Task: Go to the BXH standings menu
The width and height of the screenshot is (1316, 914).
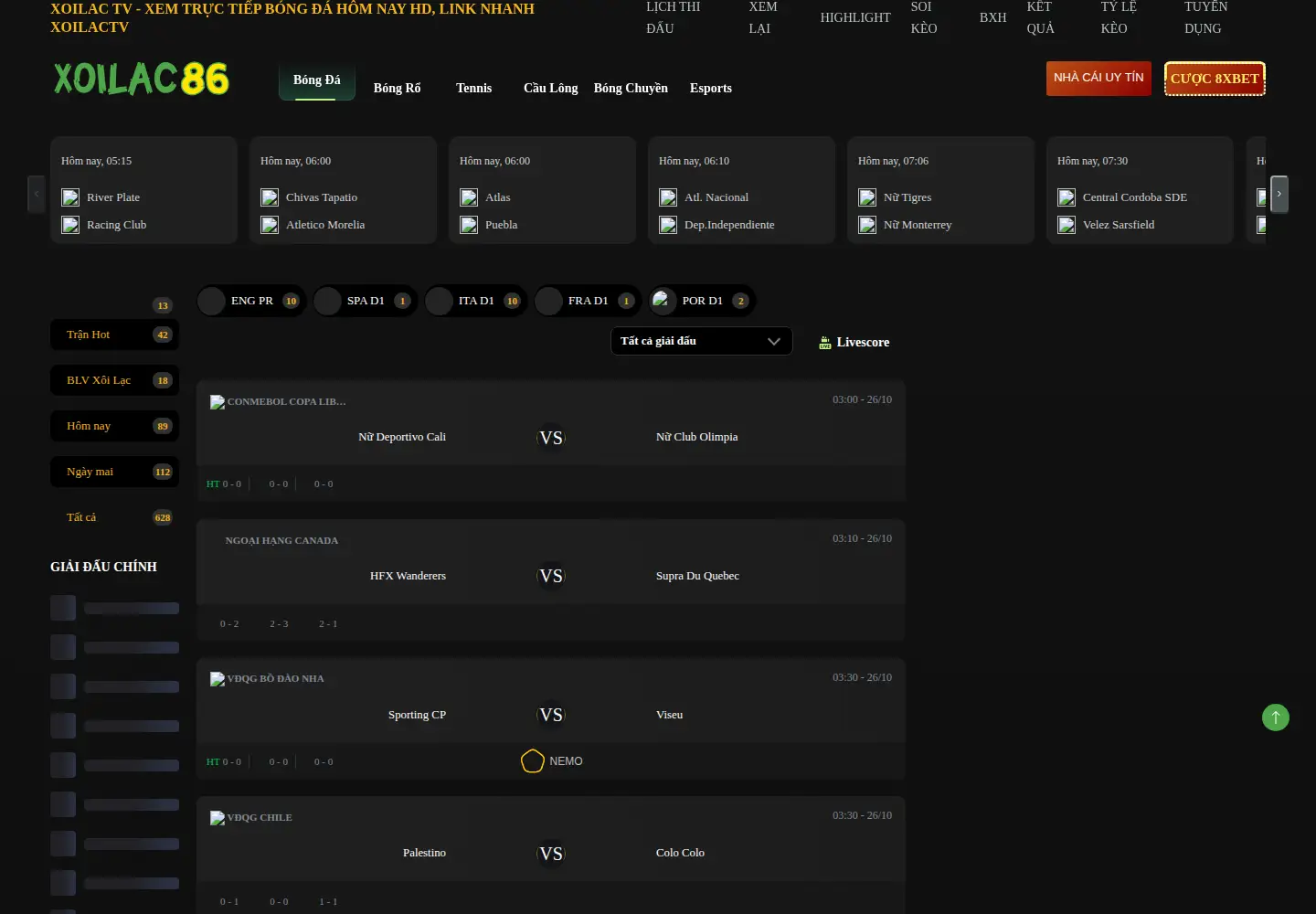Action: pos(993,17)
